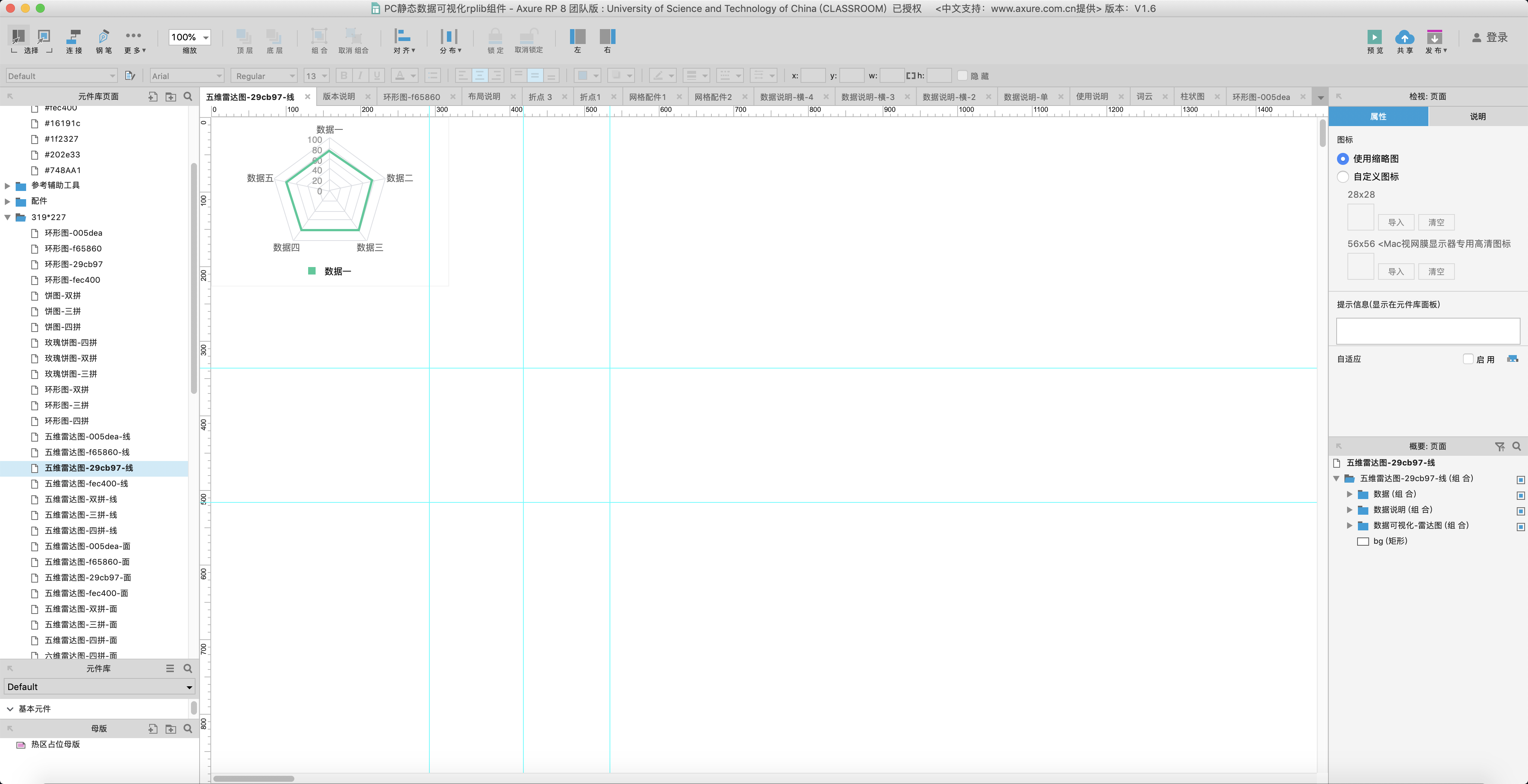
Task: Toggle the right (右) panel view
Action: [607, 36]
